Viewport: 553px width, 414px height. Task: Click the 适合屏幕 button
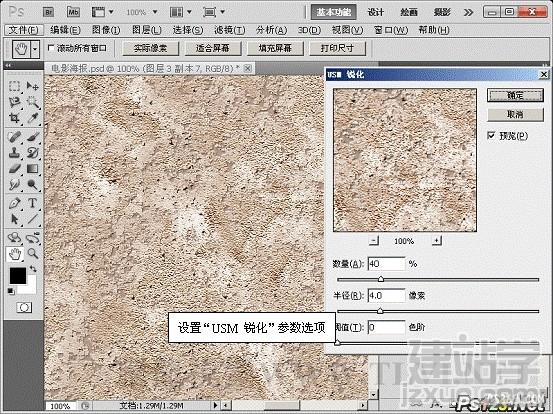[x=213, y=48]
